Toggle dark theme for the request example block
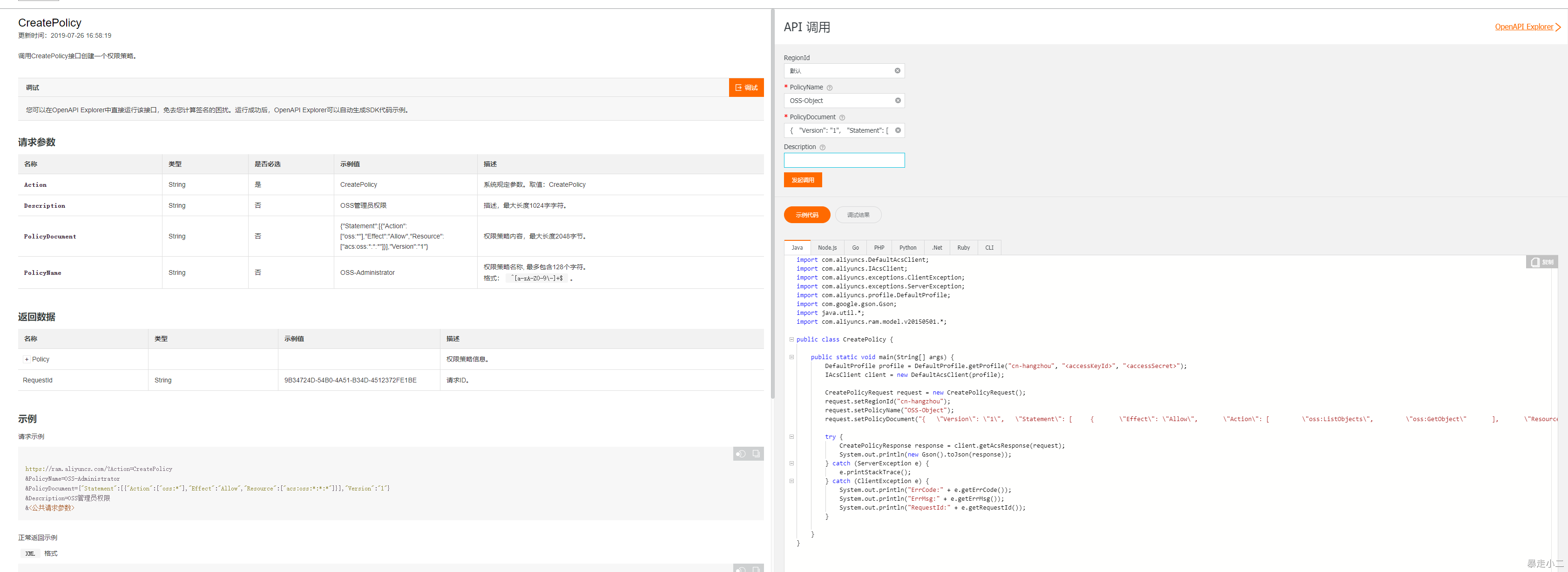The width and height of the screenshot is (1568, 572). click(740, 453)
